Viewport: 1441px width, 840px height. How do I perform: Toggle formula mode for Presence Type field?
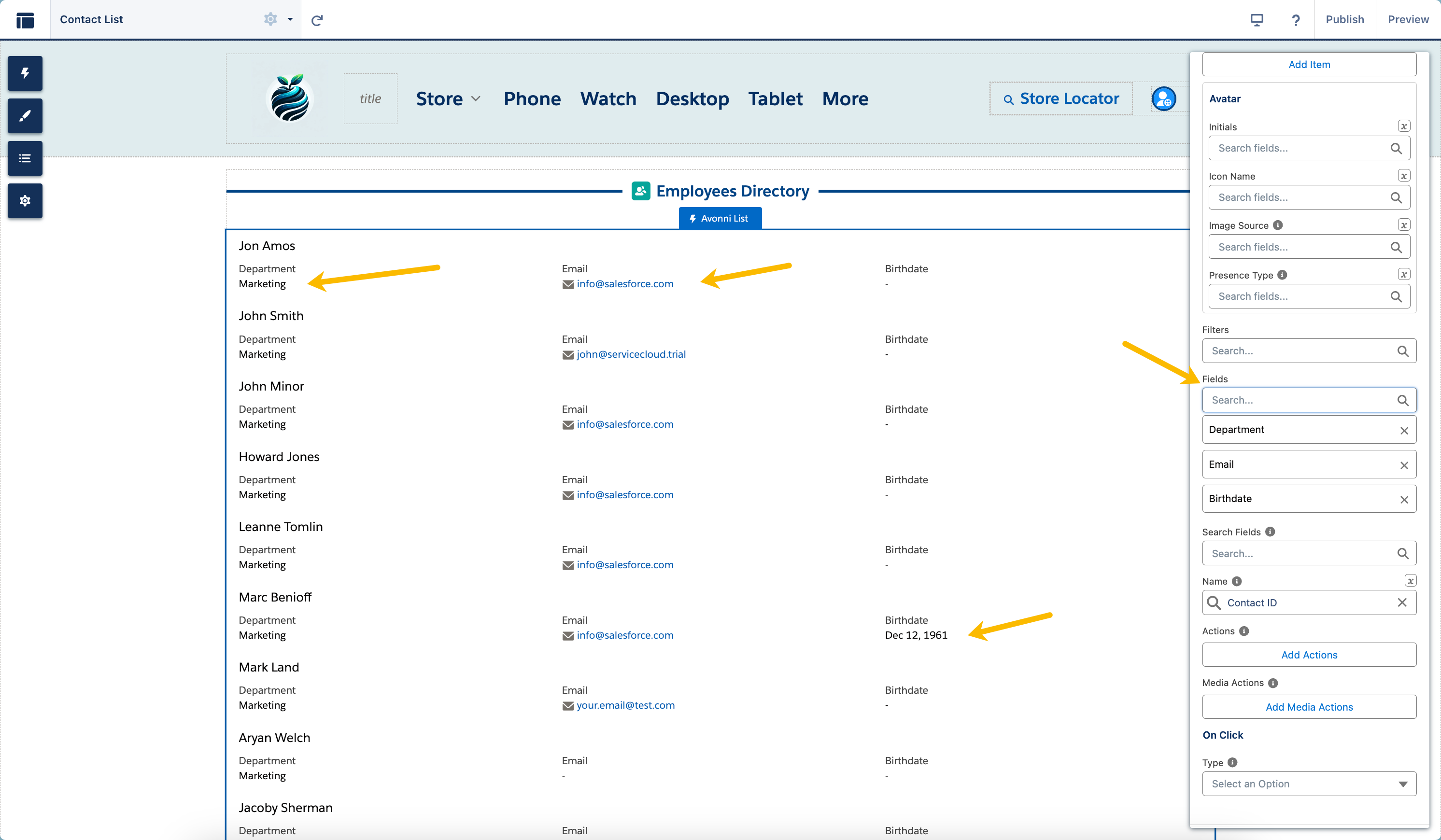click(1403, 275)
